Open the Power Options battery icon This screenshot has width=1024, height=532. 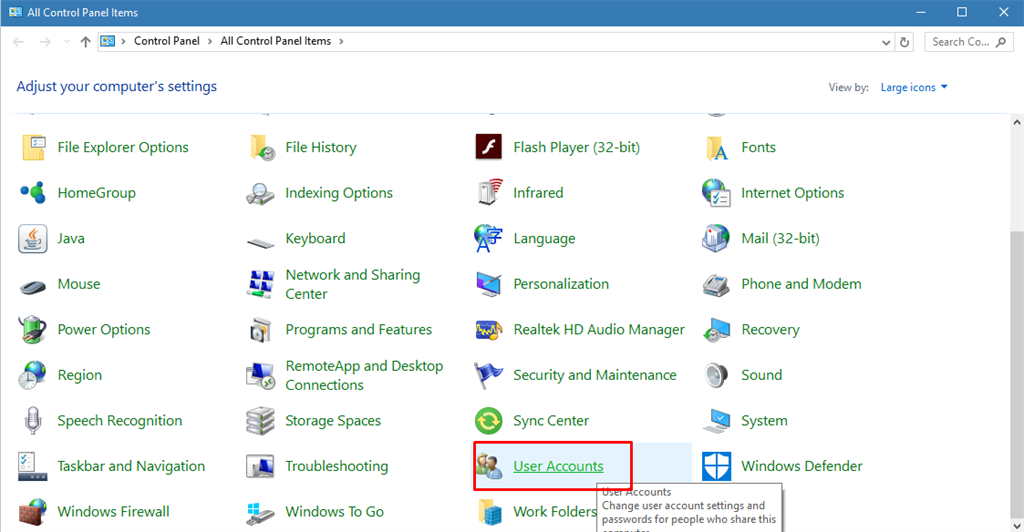[33, 330]
